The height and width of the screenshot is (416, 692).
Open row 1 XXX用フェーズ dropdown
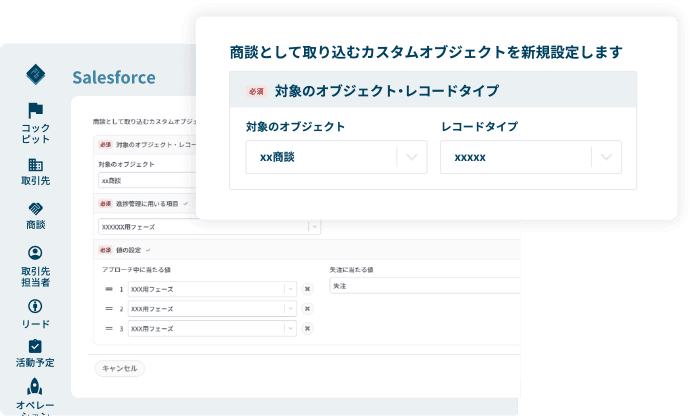tap(291, 289)
